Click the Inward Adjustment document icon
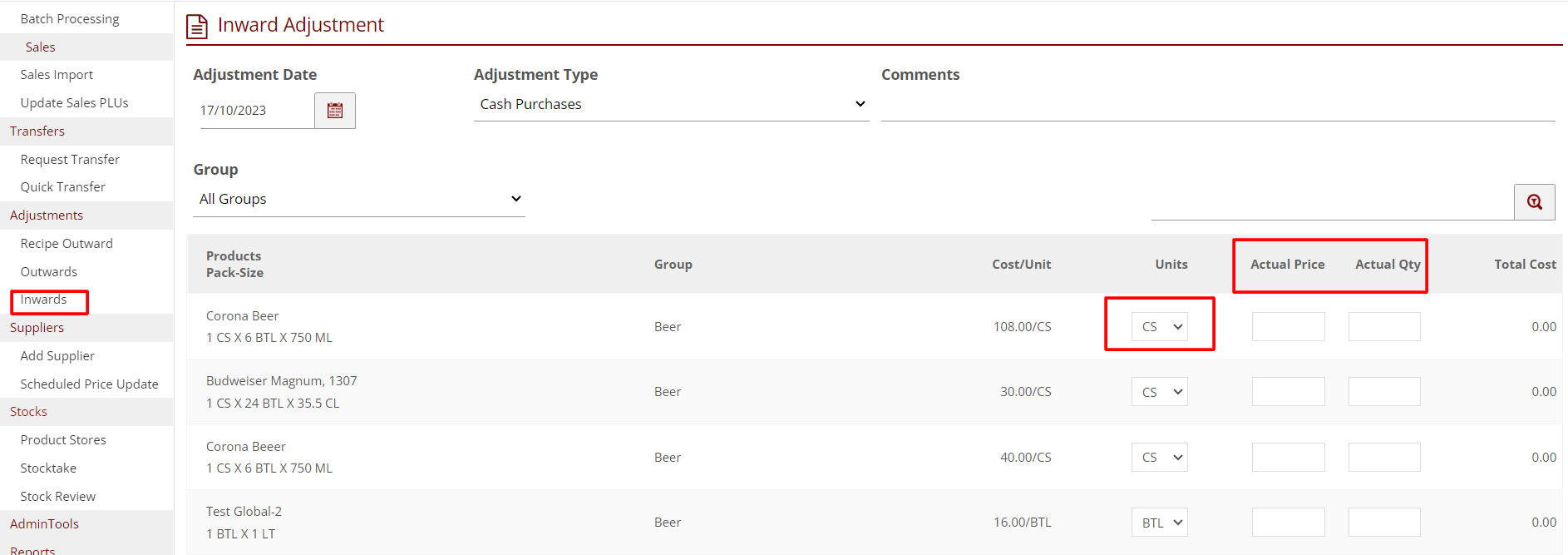Image resolution: width=1568 pixels, height=555 pixels. pos(197,27)
